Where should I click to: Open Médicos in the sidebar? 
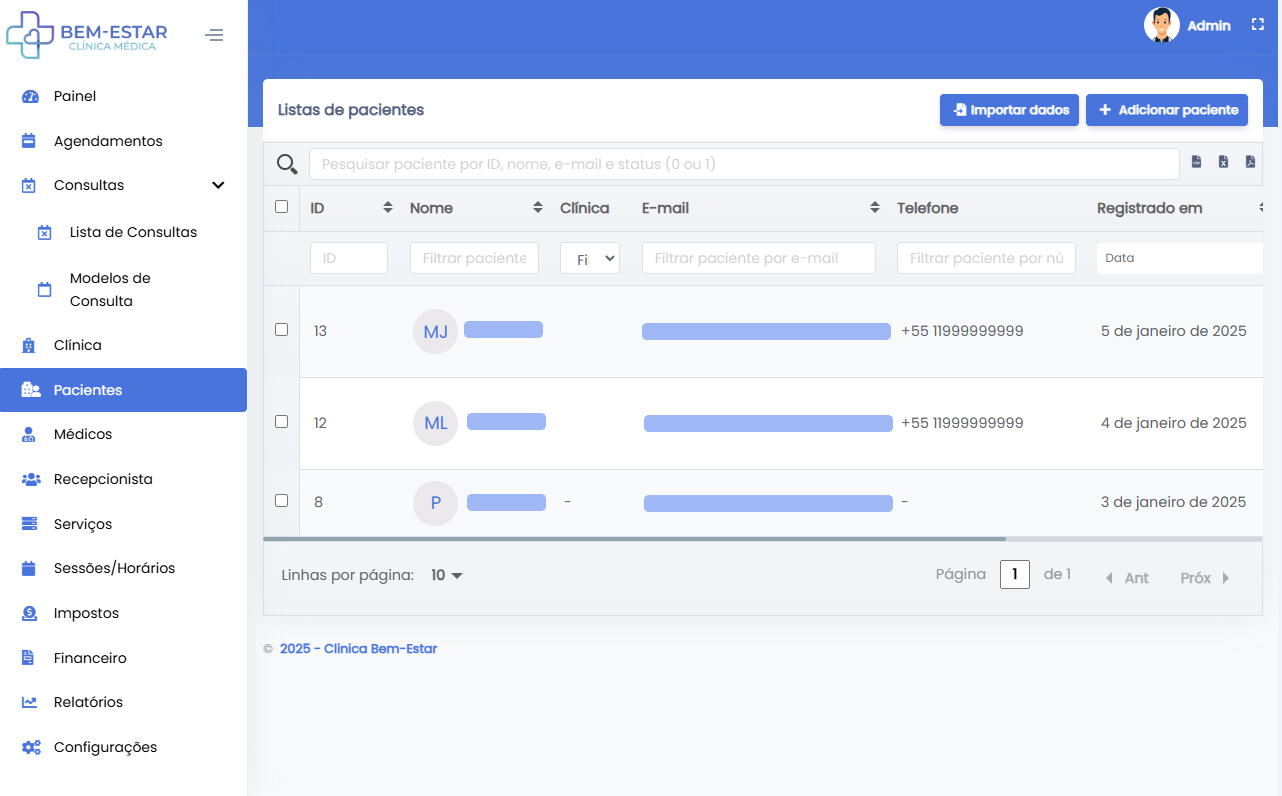click(83, 435)
